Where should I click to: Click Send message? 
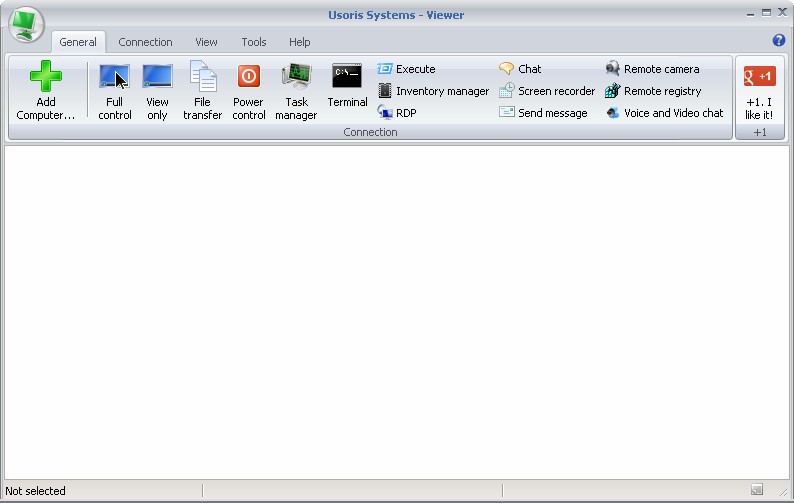tap(543, 113)
